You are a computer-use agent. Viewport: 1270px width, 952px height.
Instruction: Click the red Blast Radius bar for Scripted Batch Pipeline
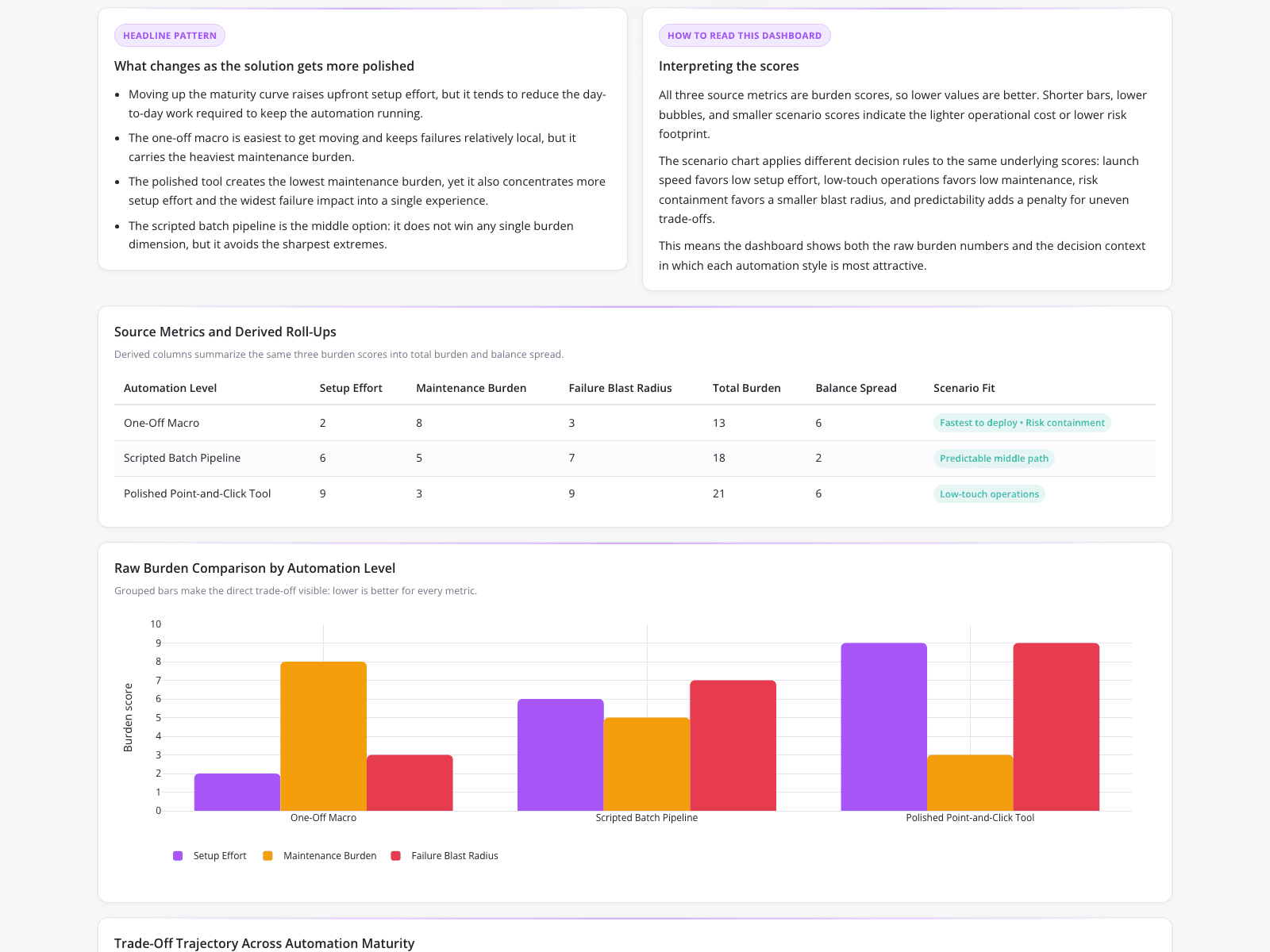733,746
